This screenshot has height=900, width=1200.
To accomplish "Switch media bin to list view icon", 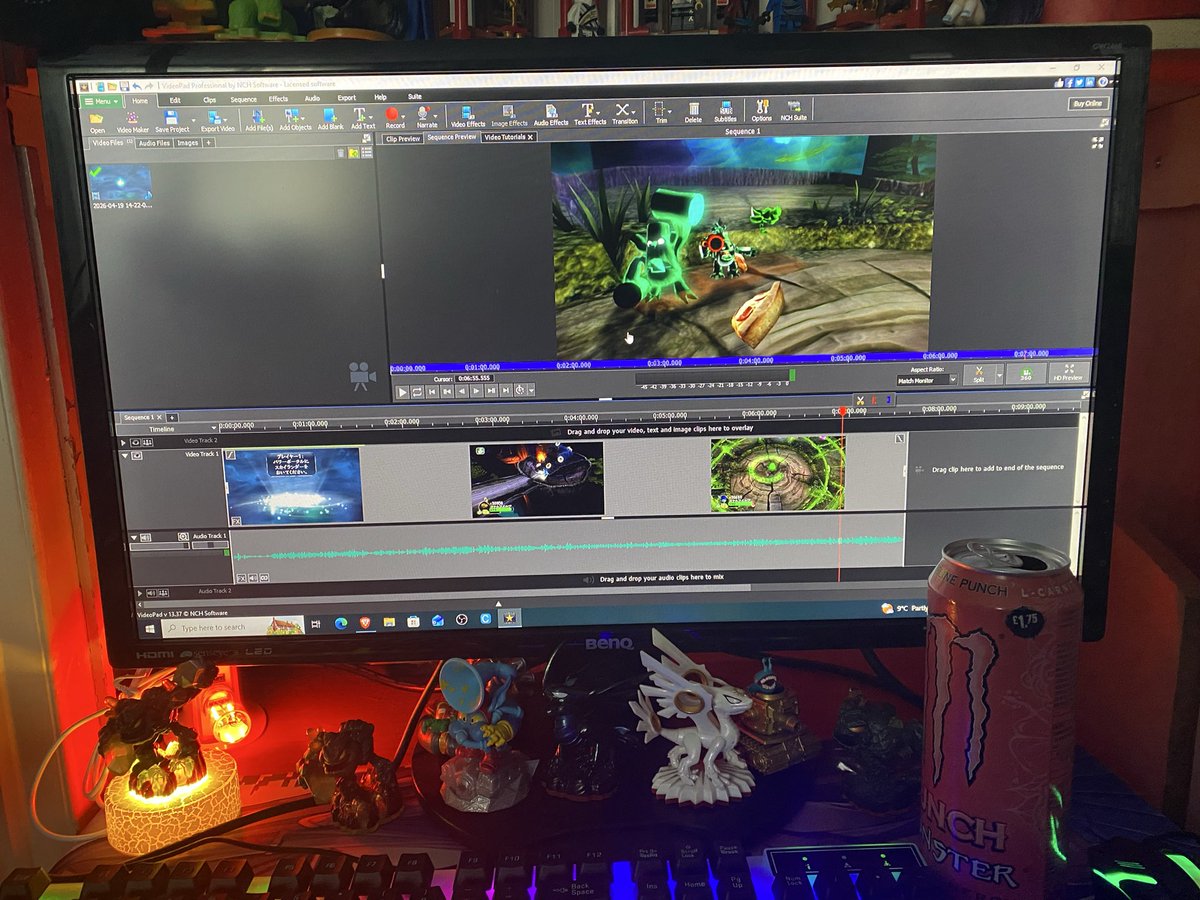I will click(x=366, y=152).
